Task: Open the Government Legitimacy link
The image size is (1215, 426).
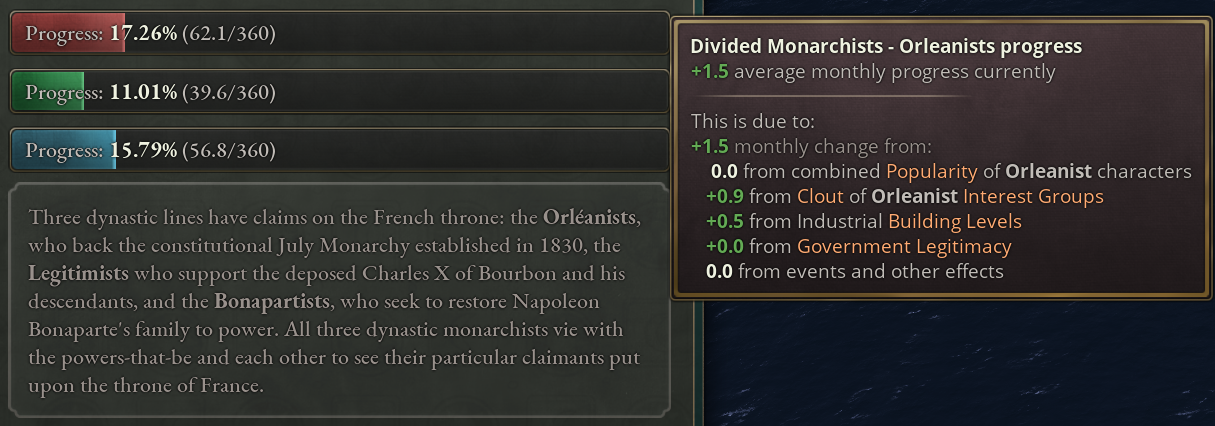Action: (904, 246)
